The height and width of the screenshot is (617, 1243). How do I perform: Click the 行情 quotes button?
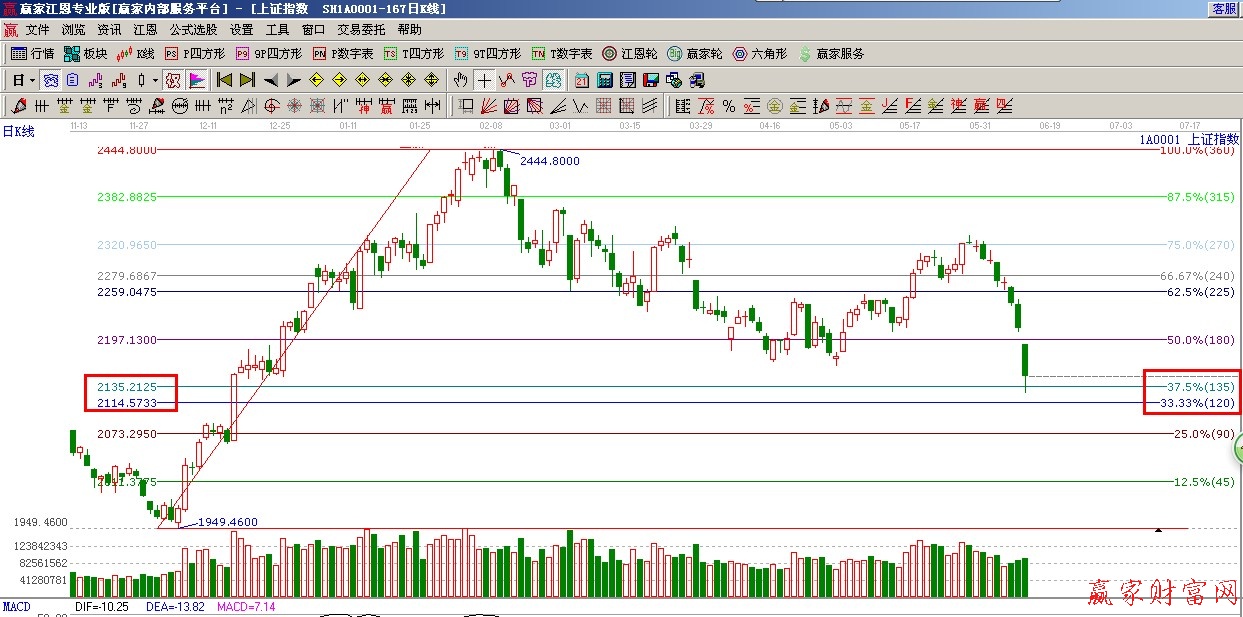[x=32, y=54]
